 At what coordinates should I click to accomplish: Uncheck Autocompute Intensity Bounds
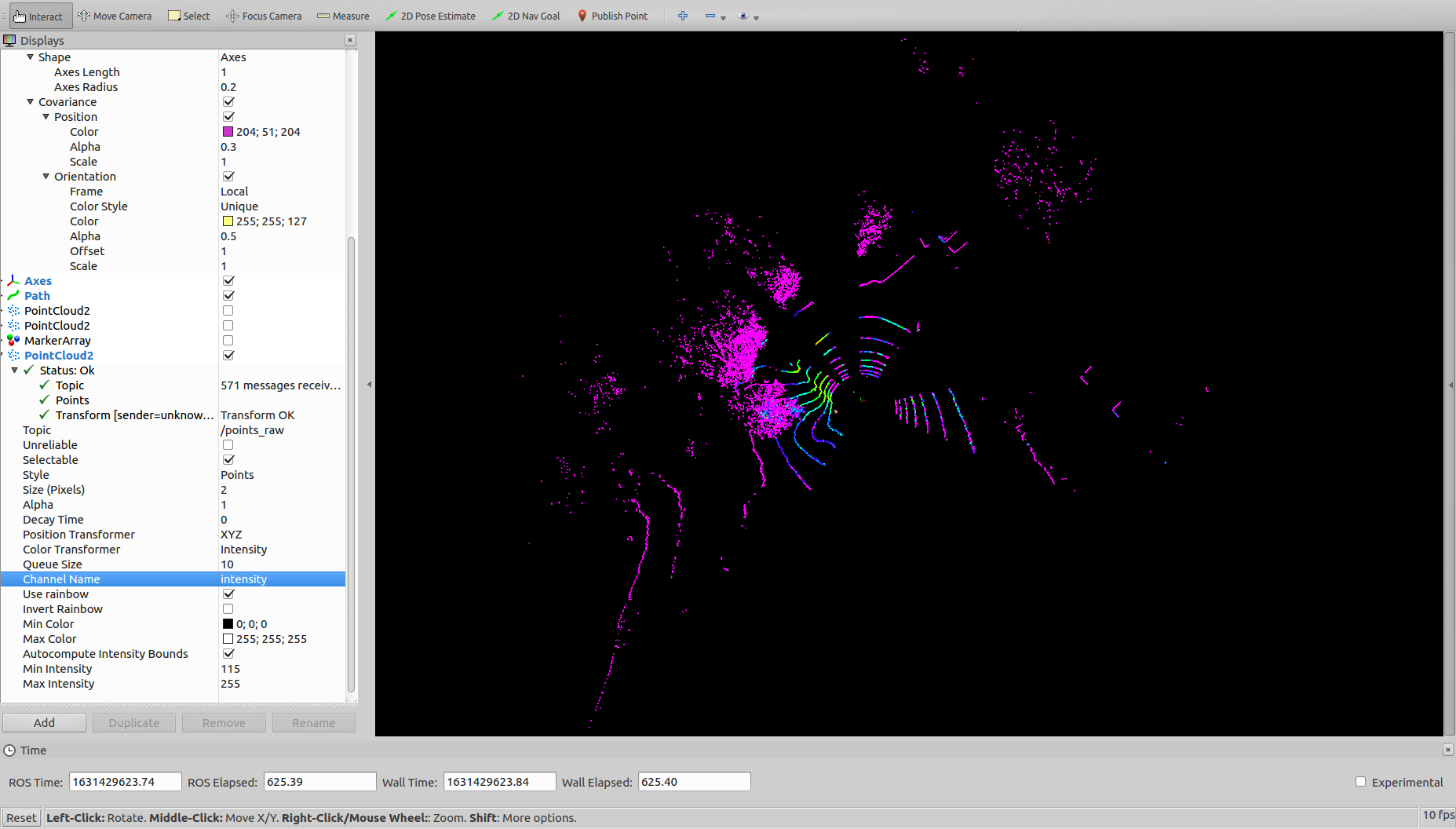228,653
